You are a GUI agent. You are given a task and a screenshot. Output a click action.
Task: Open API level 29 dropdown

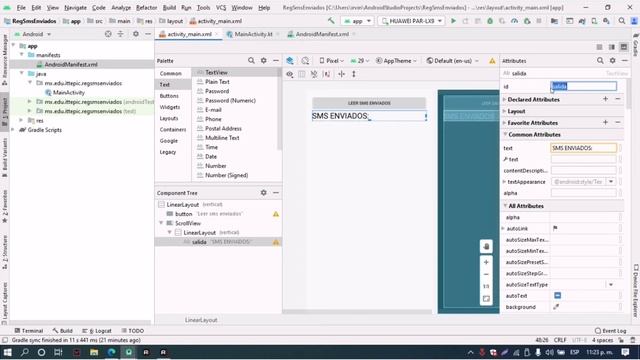click(360, 61)
